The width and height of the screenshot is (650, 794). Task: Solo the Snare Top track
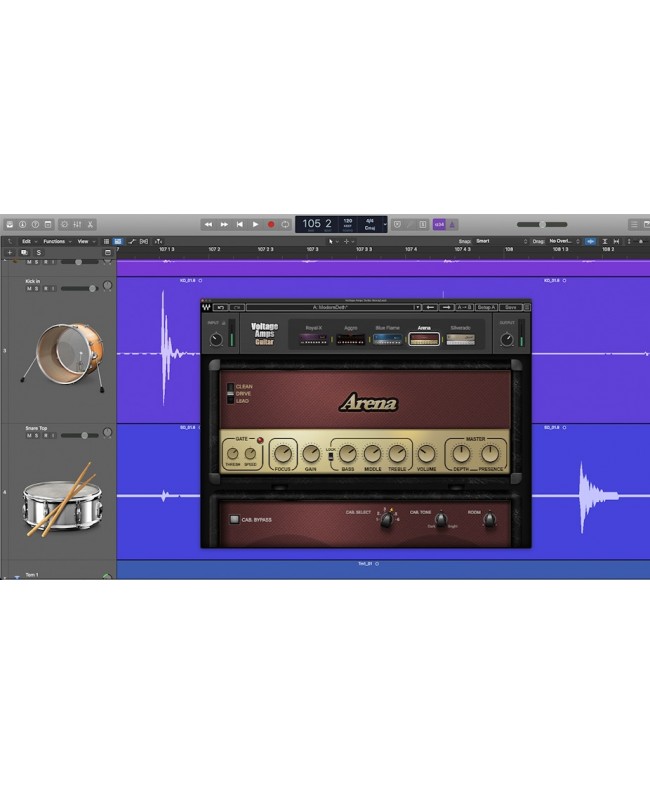tap(36, 435)
